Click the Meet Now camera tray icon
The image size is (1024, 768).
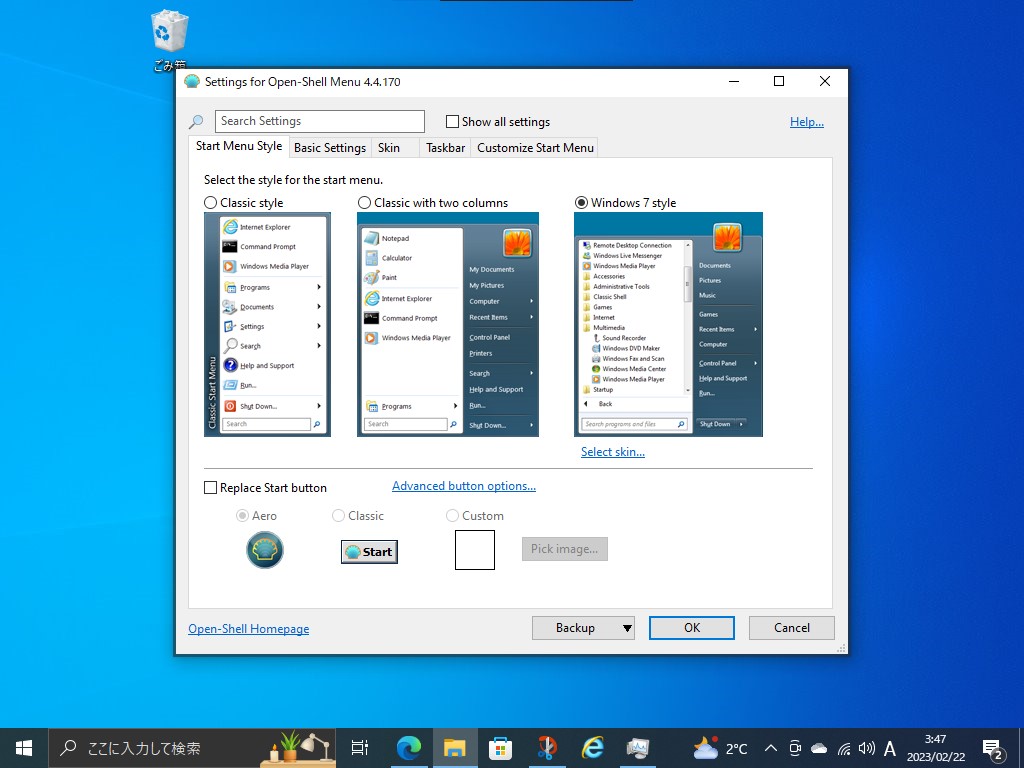[x=795, y=748]
